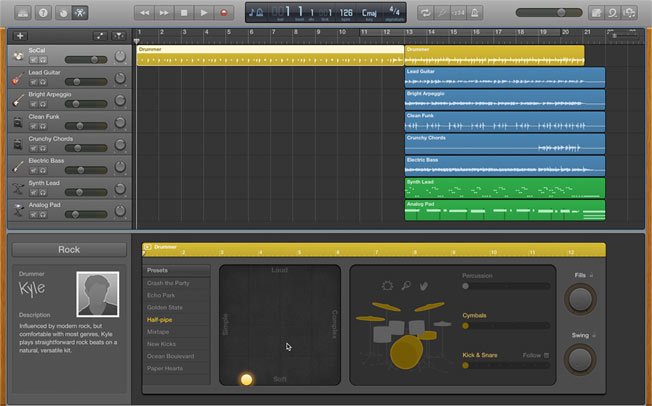
Task: Solo the Clean Funk track
Action: tap(43, 126)
